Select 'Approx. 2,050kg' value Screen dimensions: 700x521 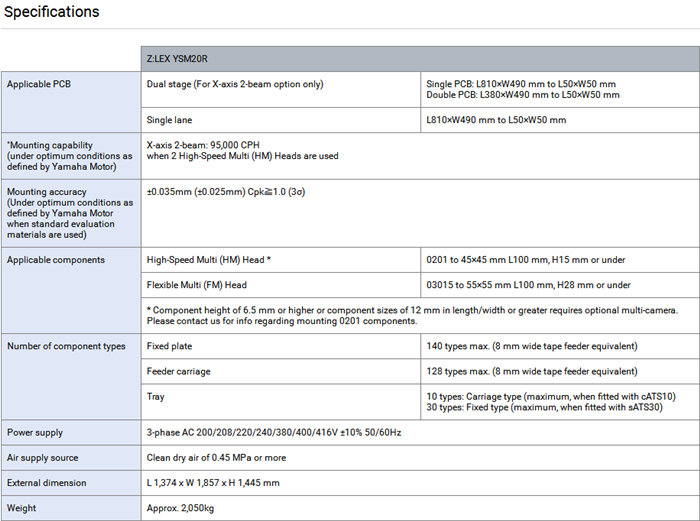click(180, 508)
